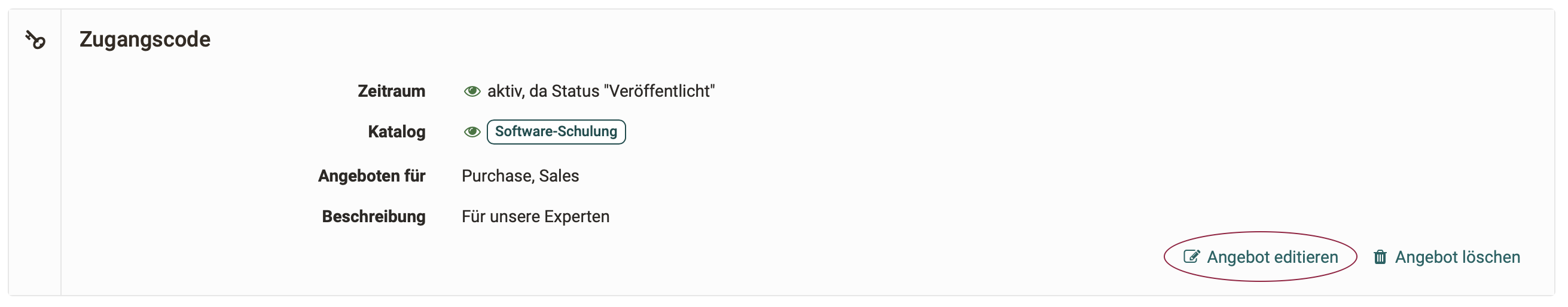Image resolution: width=1568 pixels, height=307 pixels.
Task: Click the "Purchase, Sales" value
Action: coord(520,176)
